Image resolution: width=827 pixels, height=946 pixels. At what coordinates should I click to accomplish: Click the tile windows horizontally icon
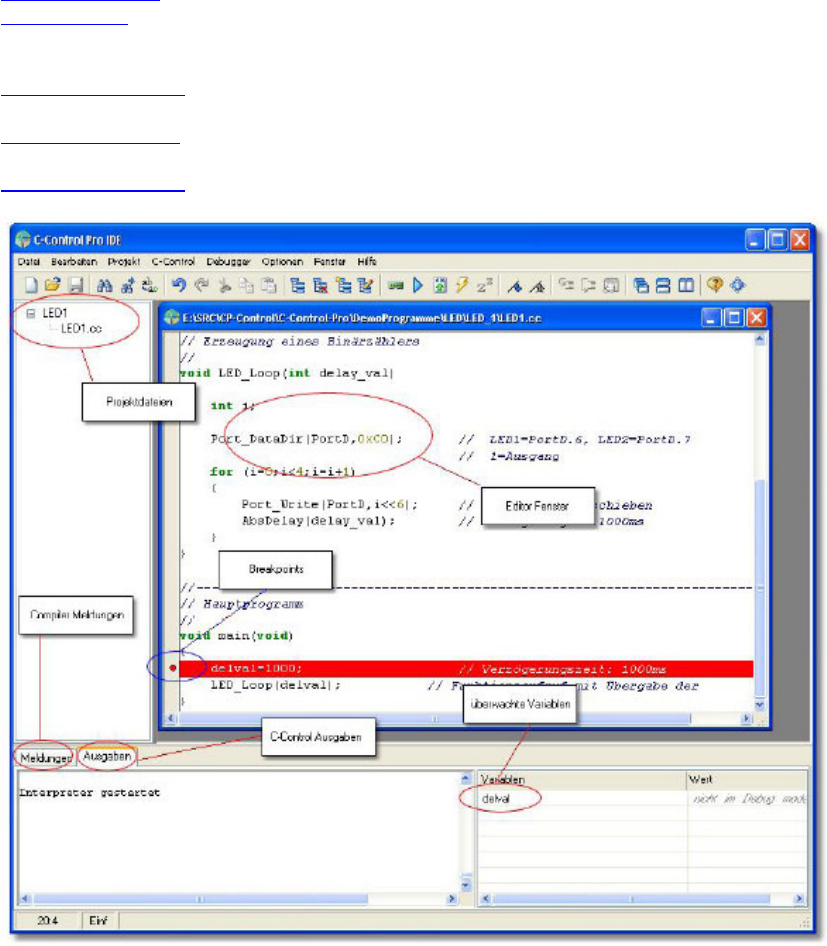tap(663, 285)
